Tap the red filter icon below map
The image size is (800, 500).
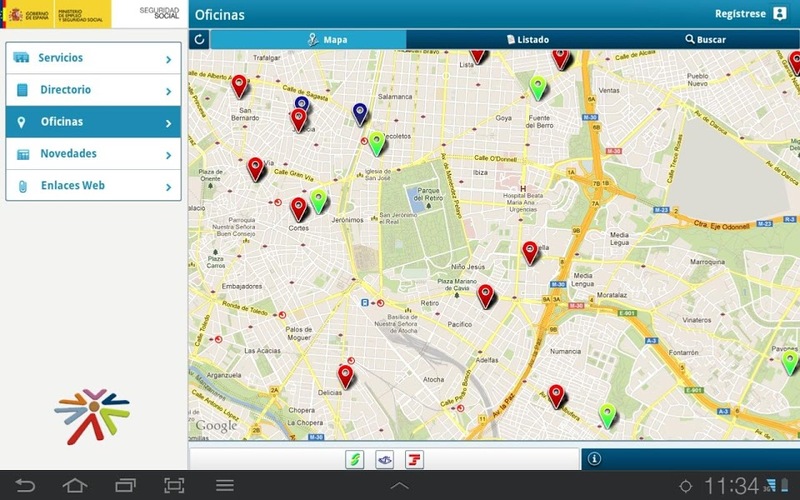click(414, 459)
